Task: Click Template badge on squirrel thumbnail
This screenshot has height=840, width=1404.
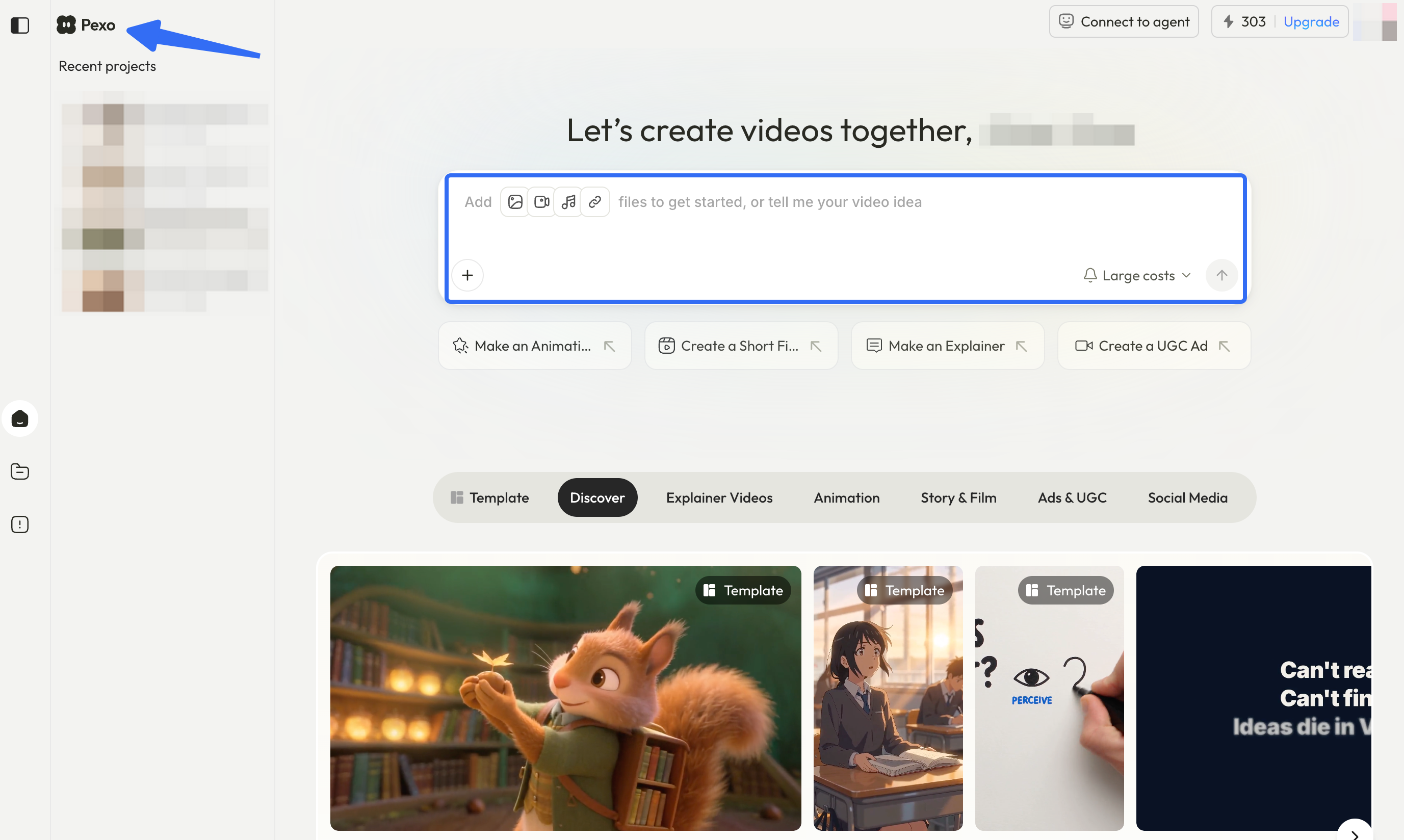Action: coord(743,590)
